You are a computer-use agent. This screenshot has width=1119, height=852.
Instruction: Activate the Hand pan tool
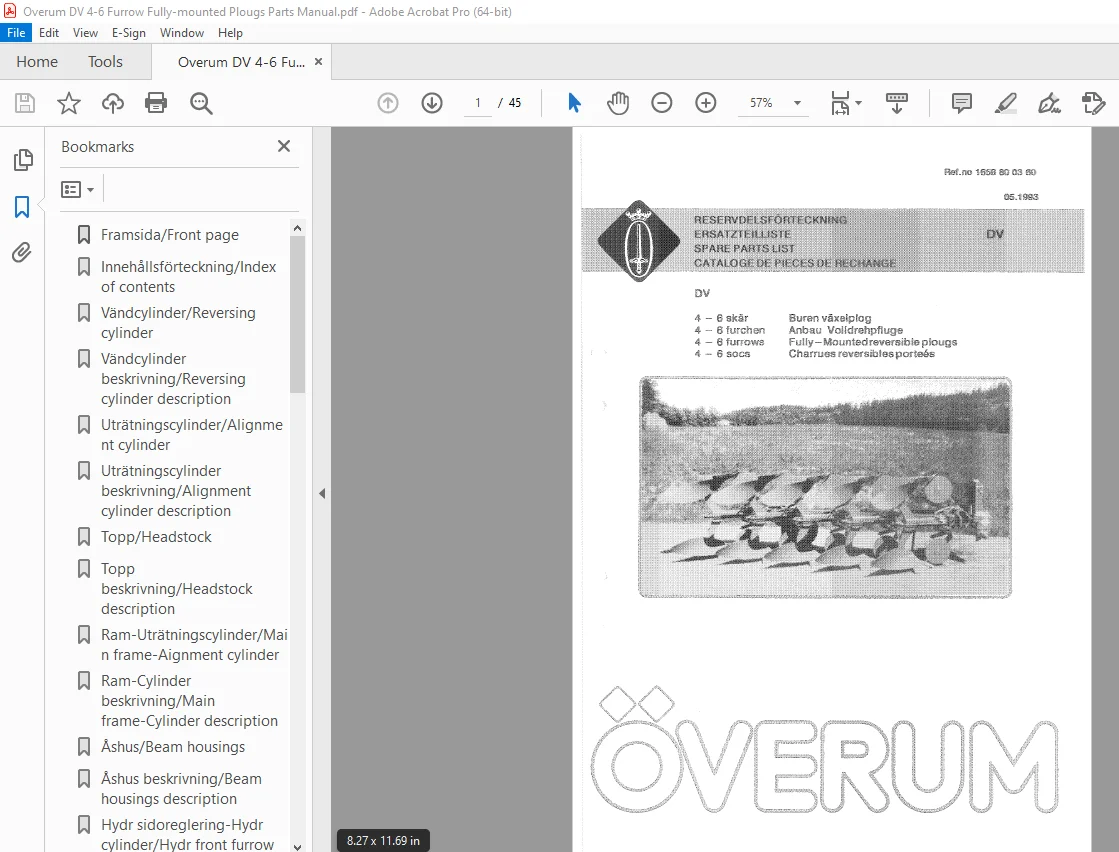tap(618, 103)
